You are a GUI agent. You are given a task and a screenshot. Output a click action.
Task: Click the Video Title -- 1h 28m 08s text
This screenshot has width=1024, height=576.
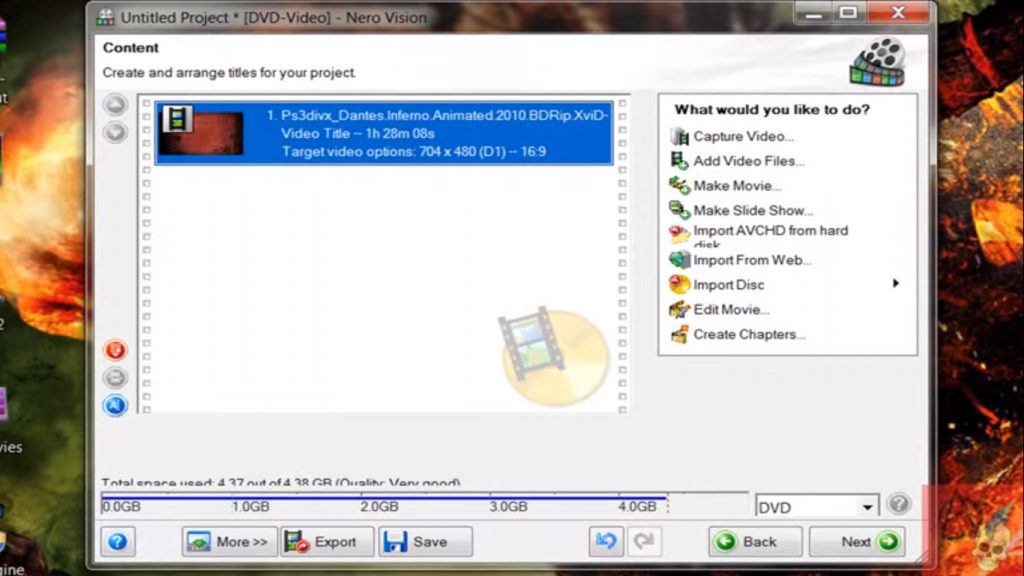(x=358, y=133)
